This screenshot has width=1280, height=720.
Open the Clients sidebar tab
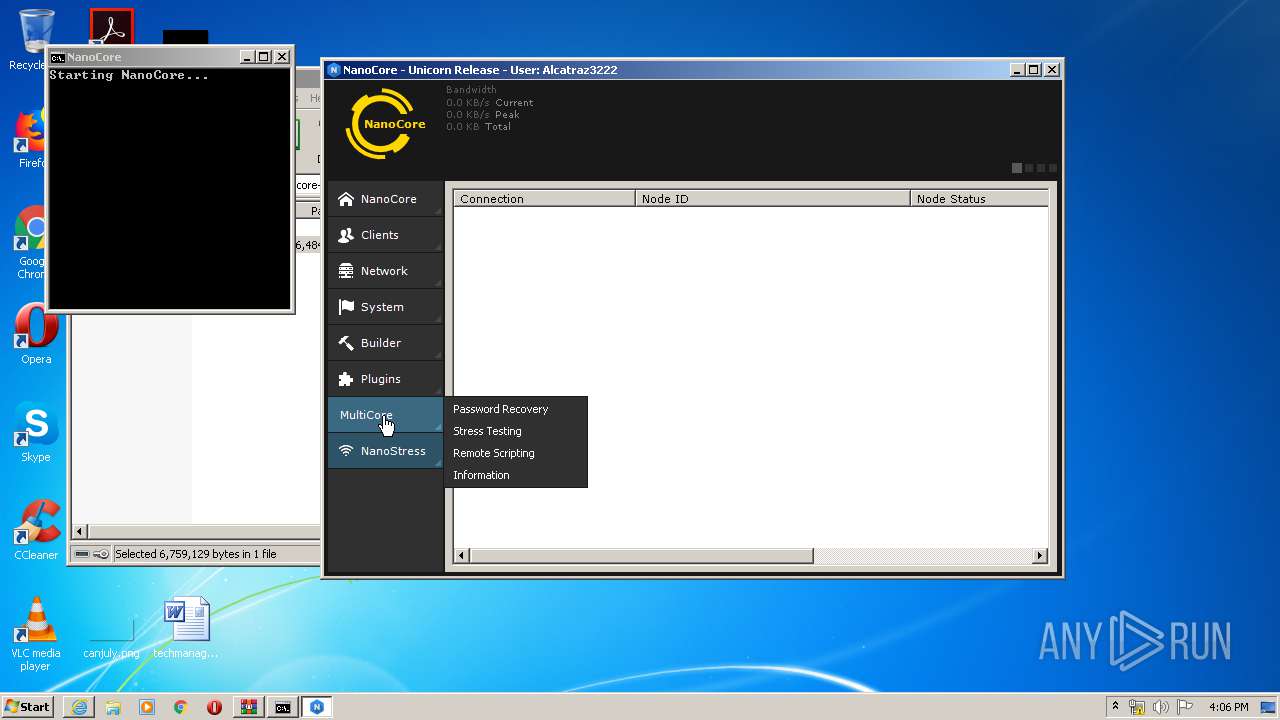tap(385, 235)
